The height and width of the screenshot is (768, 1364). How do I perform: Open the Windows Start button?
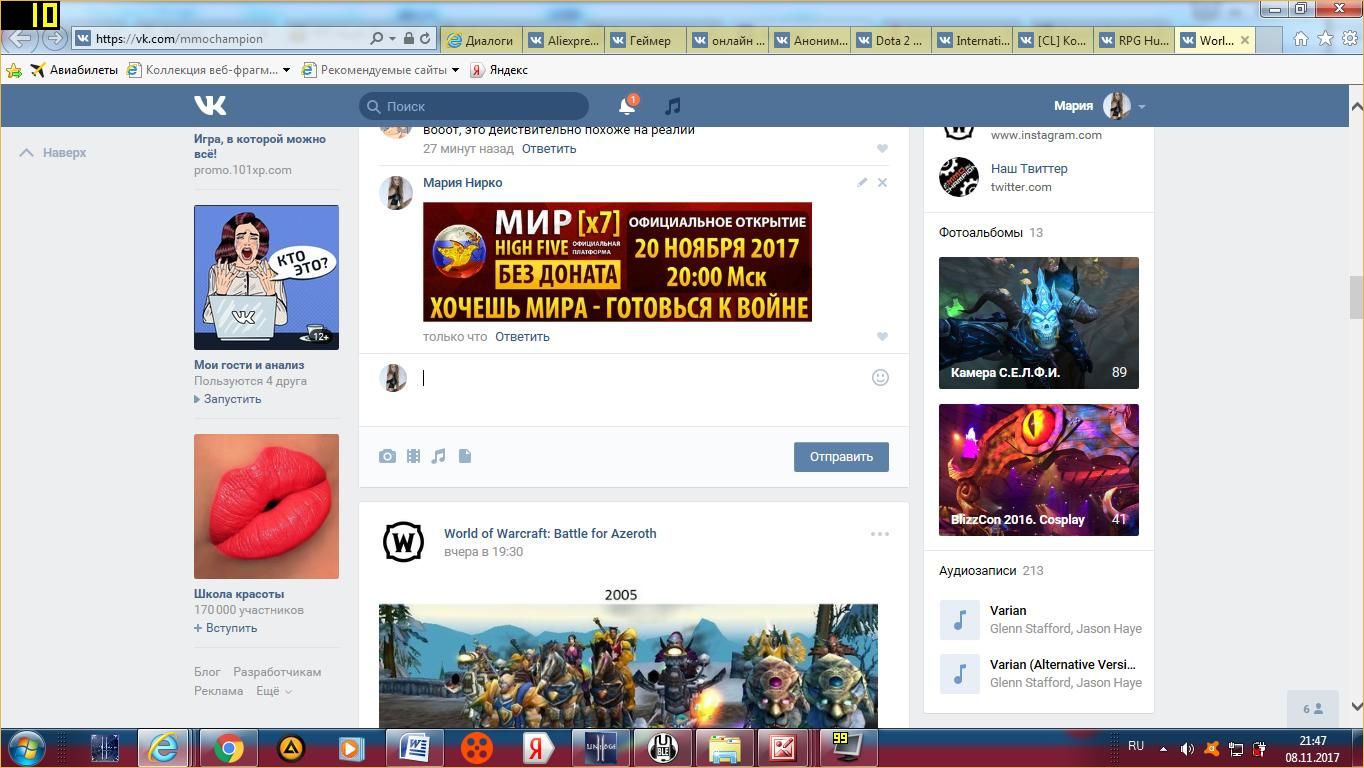point(25,748)
